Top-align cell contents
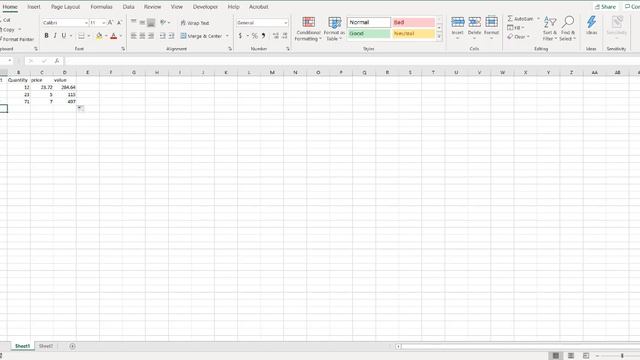 133,22
